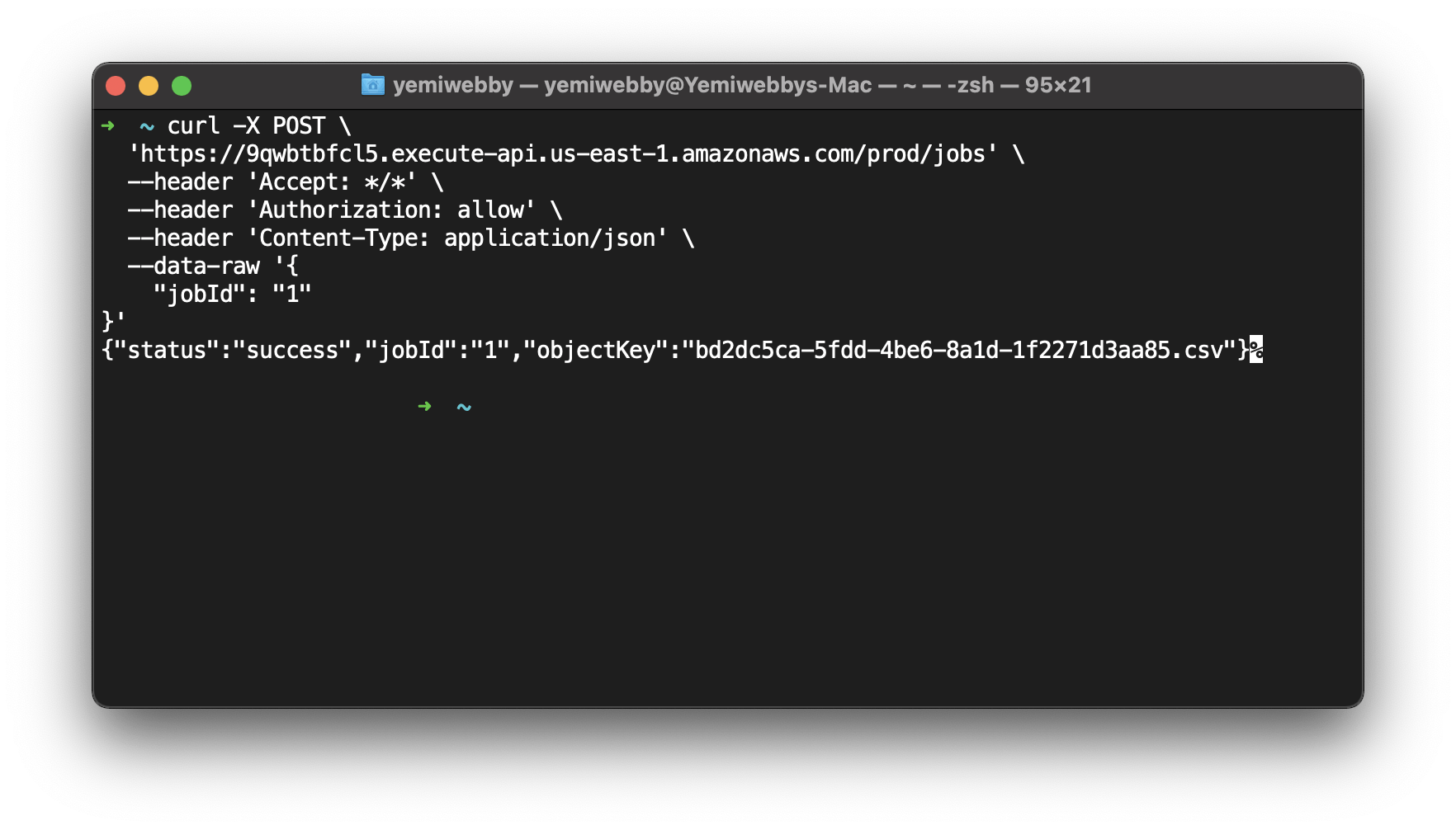The image size is (1456, 830).
Task: Click the cyan tilde on the lower prompt line
Action: coord(463,406)
